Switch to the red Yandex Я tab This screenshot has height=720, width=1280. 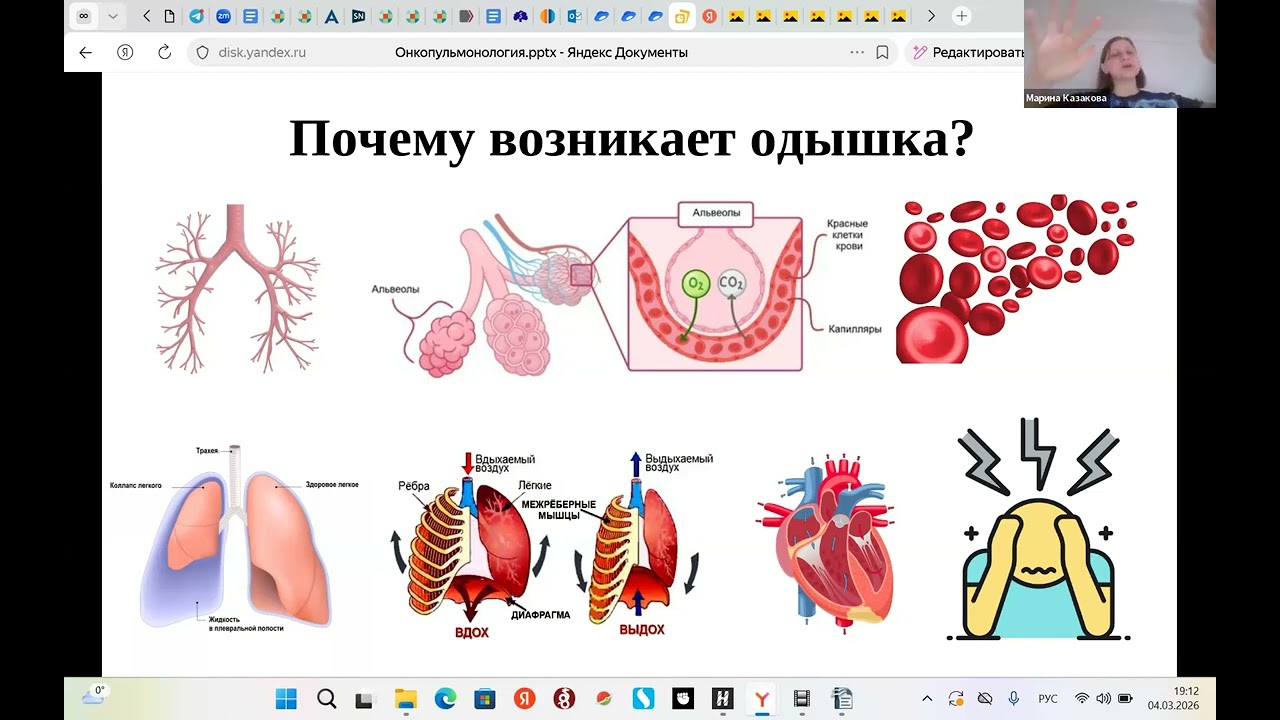pos(709,16)
